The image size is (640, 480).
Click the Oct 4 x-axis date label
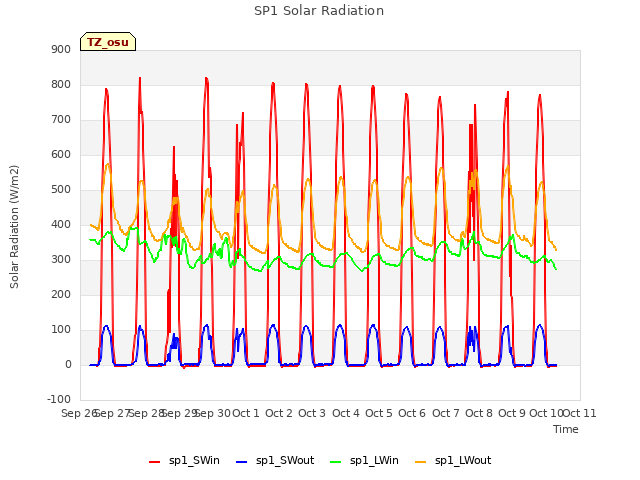(x=346, y=413)
